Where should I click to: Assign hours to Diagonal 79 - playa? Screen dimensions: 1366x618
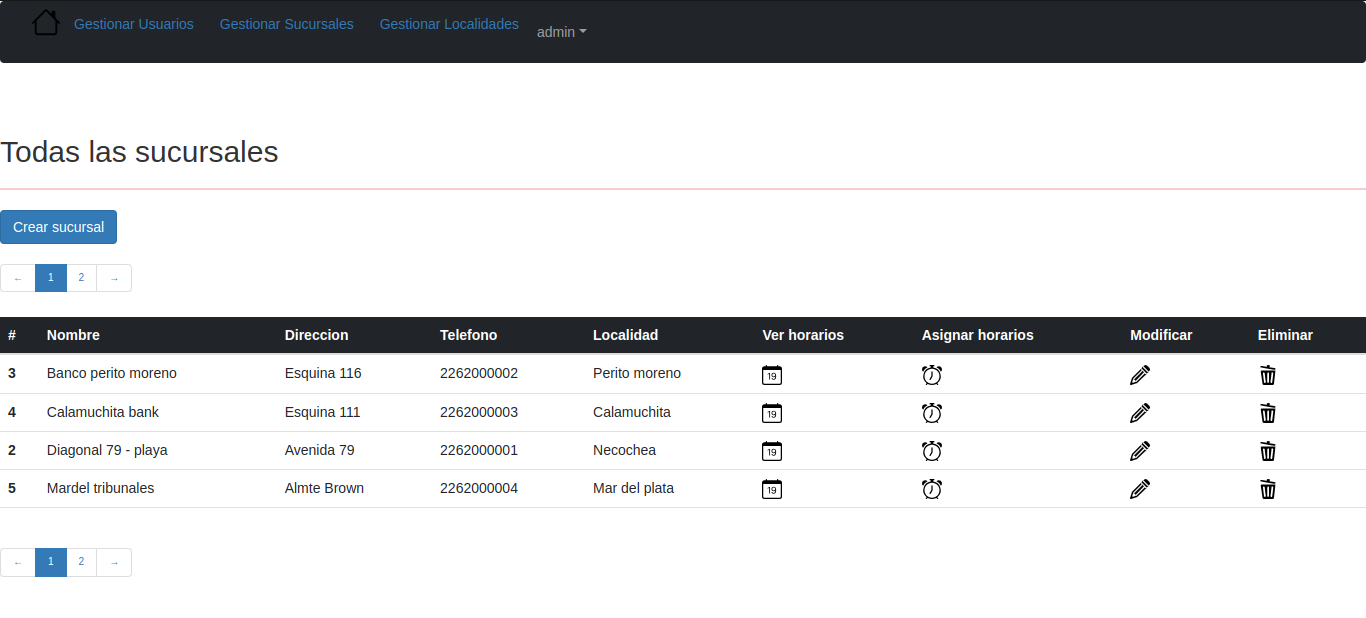click(x=931, y=451)
